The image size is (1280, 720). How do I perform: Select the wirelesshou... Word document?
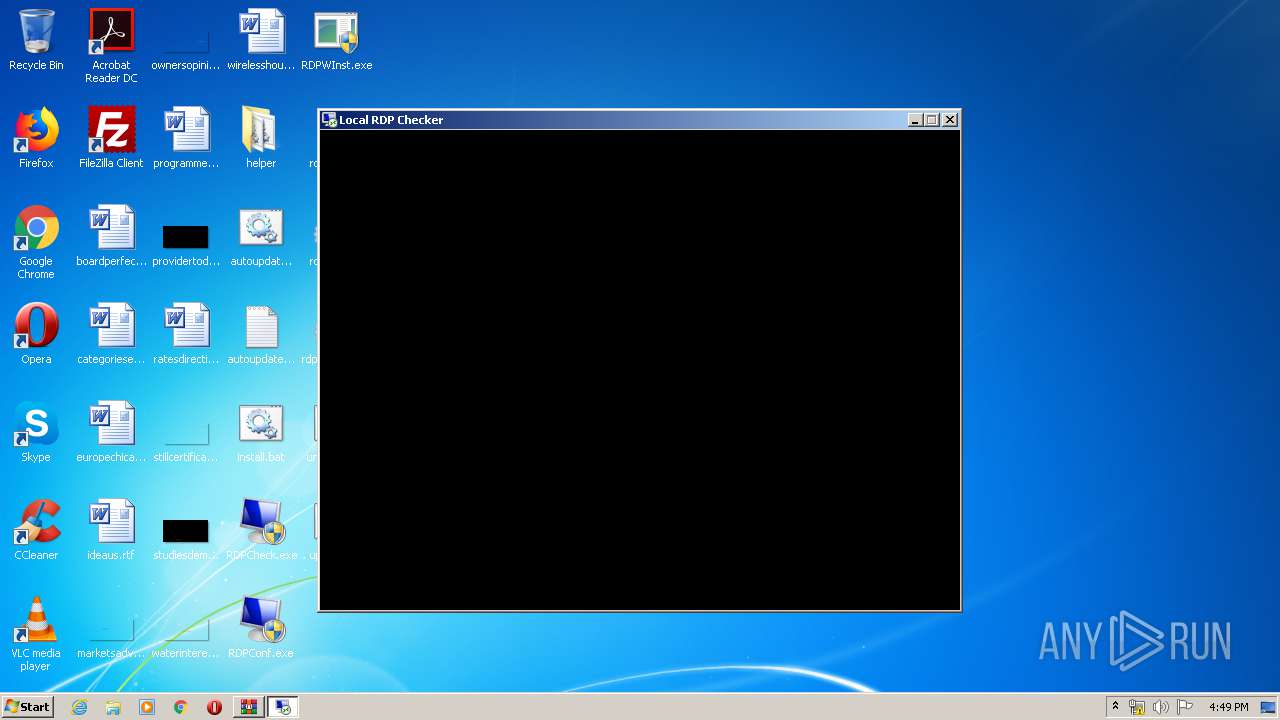pyautogui.click(x=261, y=40)
